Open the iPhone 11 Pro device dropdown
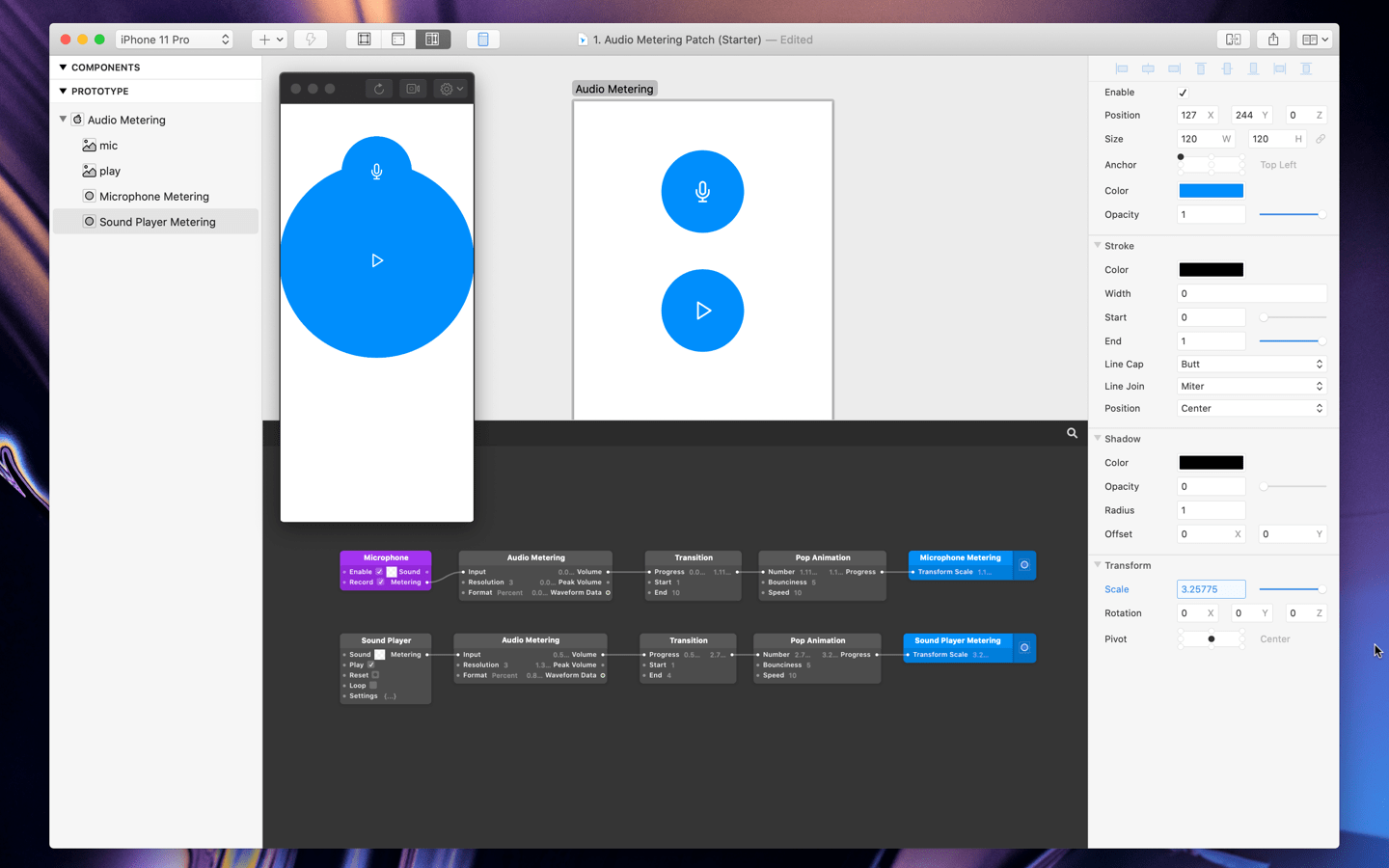 (x=174, y=39)
